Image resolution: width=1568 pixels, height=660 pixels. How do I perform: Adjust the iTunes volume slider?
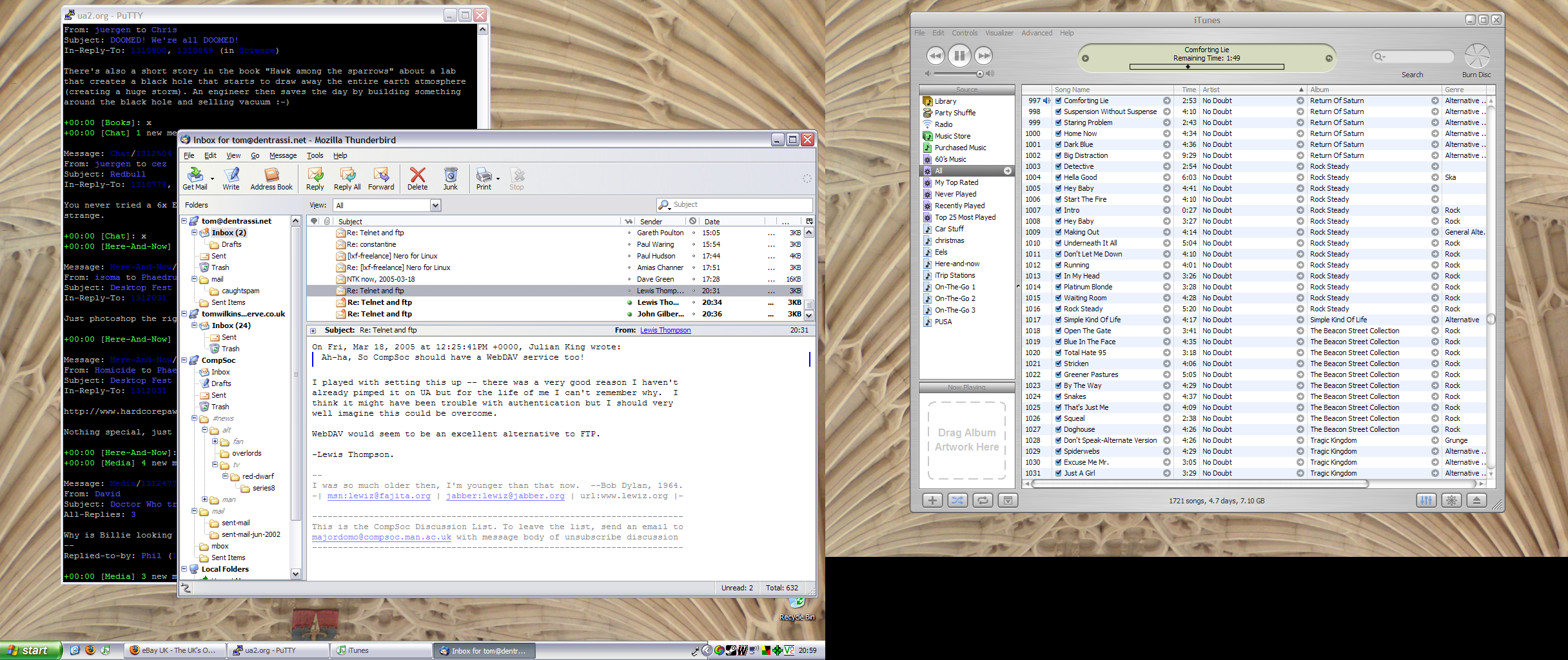(x=979, y=74)
